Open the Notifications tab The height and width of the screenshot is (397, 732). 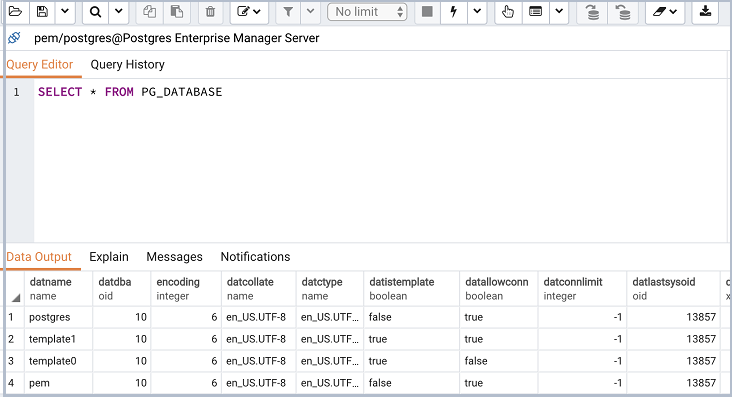(255, 257)
